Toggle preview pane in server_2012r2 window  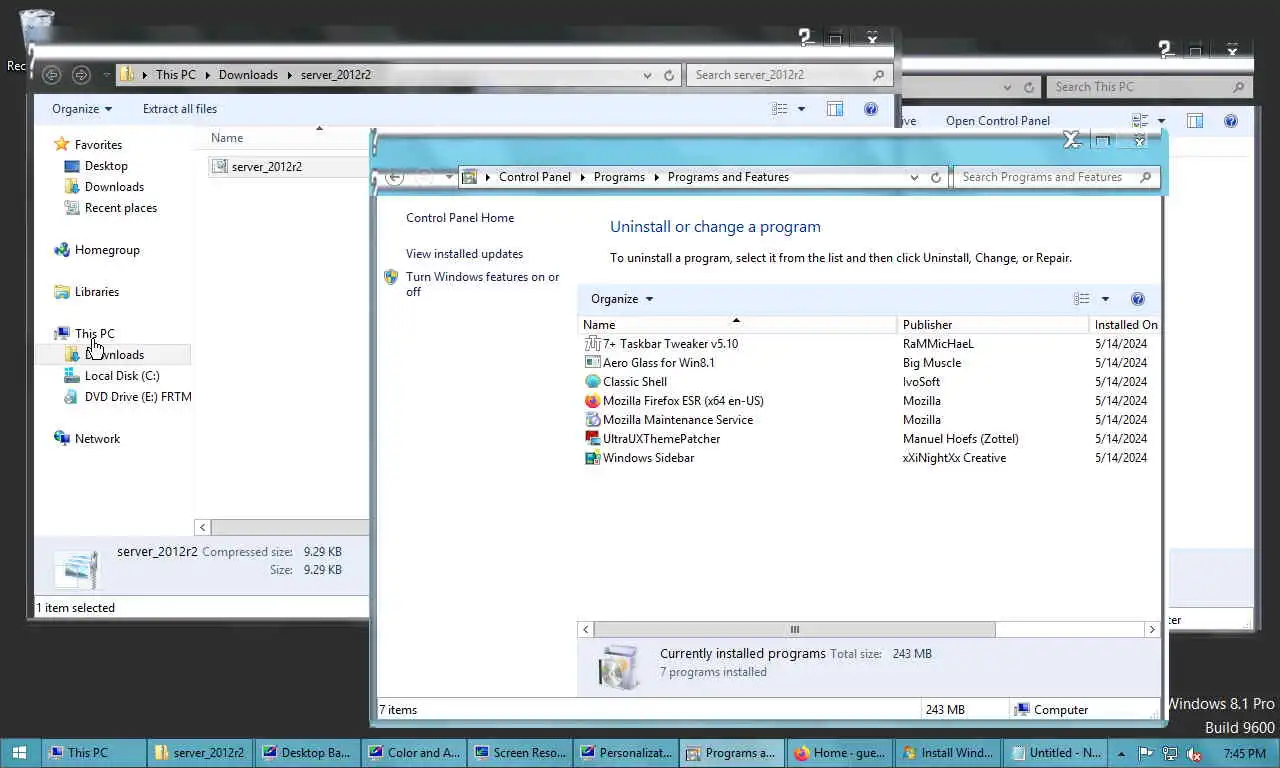[x=835, y=109]
